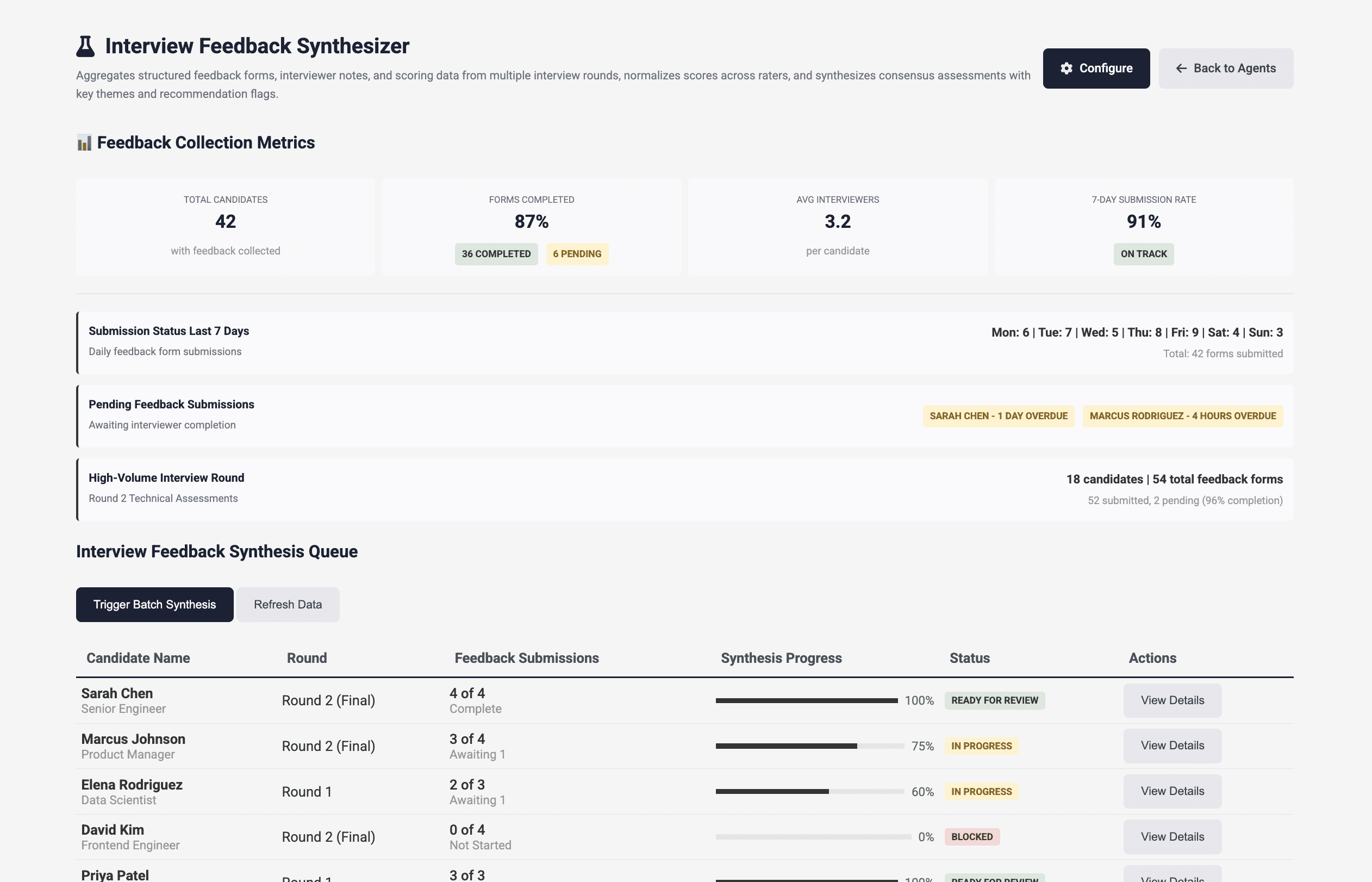This screenshot has height=882, width=1372.
Task: Click the IN PROGRESS badge for Marcus Johnson
Action: [x=981, y=746]
